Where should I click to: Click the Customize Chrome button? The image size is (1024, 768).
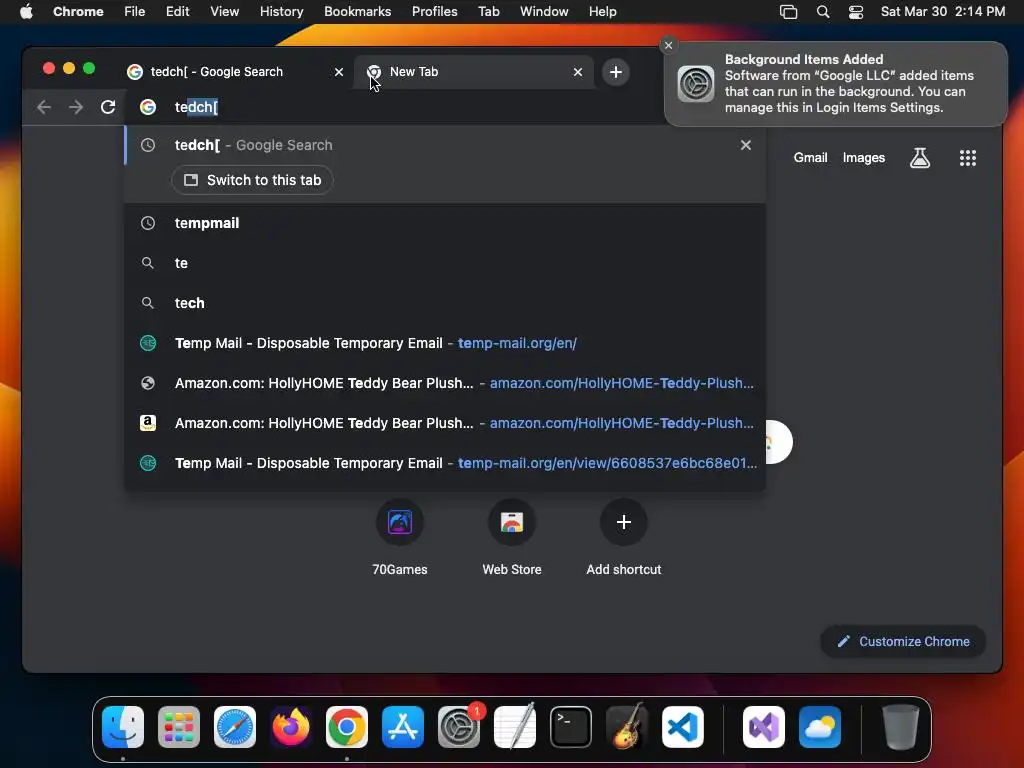pyautogui.click(x=903, y=641)
